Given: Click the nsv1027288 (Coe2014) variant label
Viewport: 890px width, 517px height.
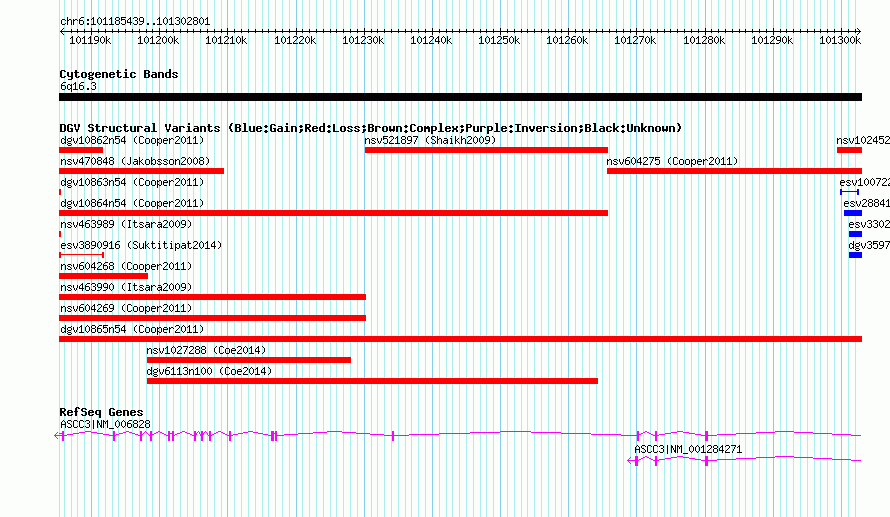Looking at the screenshot, I should click(x=206, y=350).
